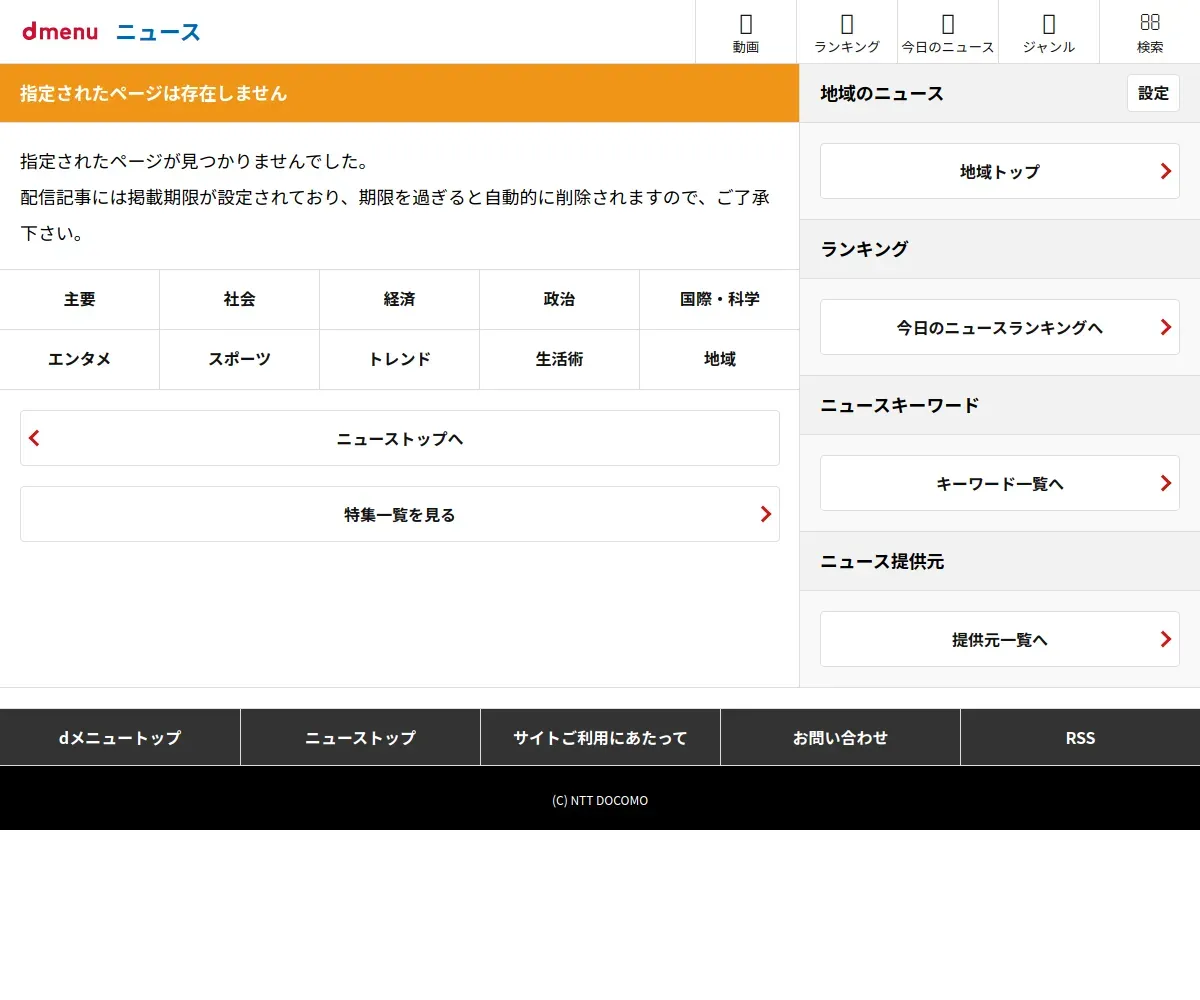Viewport: 1200px width, 1000px height.
Task: Open the RSS footer link
Action: [1080, 737]
